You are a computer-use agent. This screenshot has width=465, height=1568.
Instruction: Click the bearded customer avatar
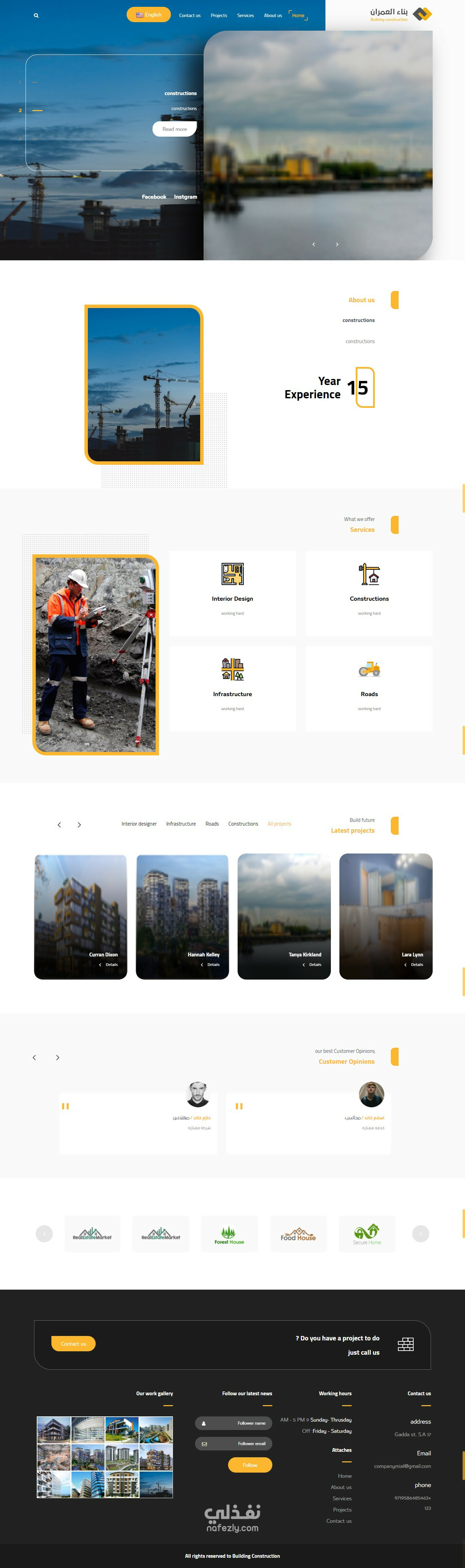[197, 1094]
